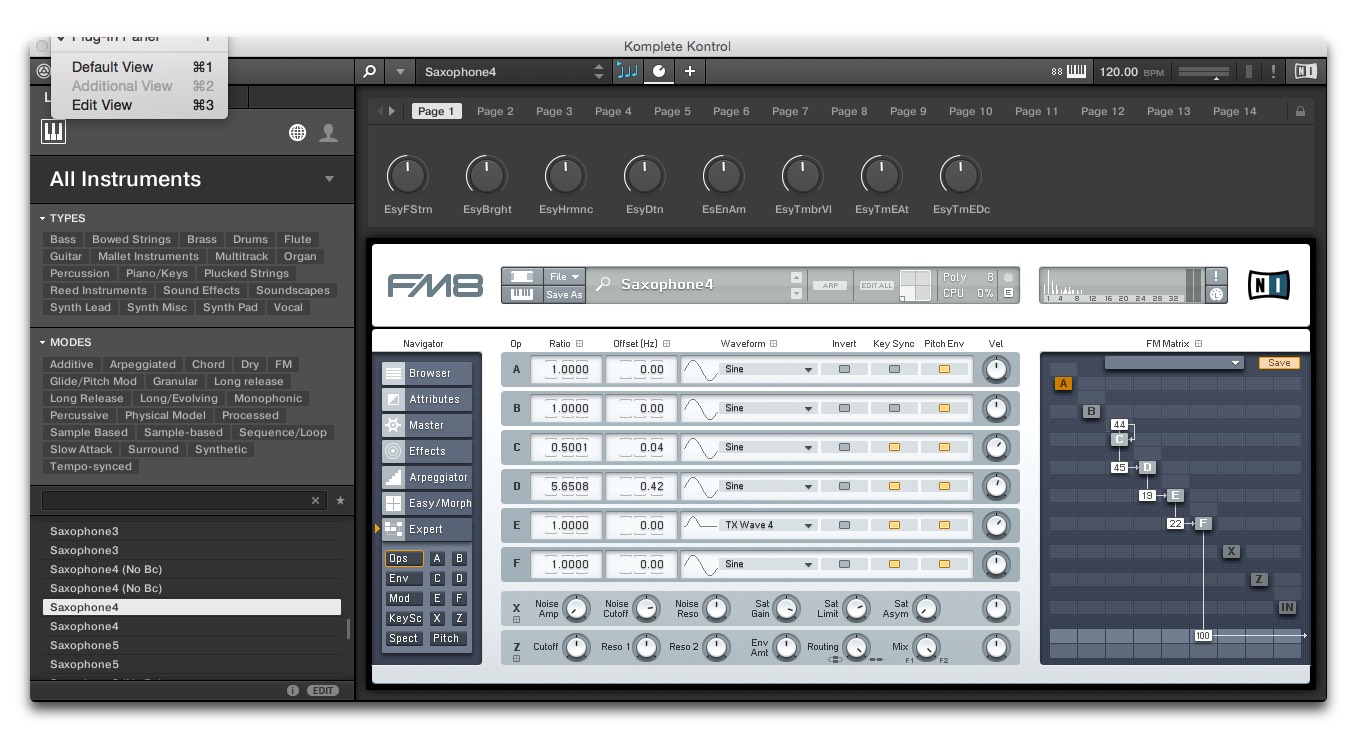
Task: Open the FM8 File dropdown menu
Action: coord(565,276)
